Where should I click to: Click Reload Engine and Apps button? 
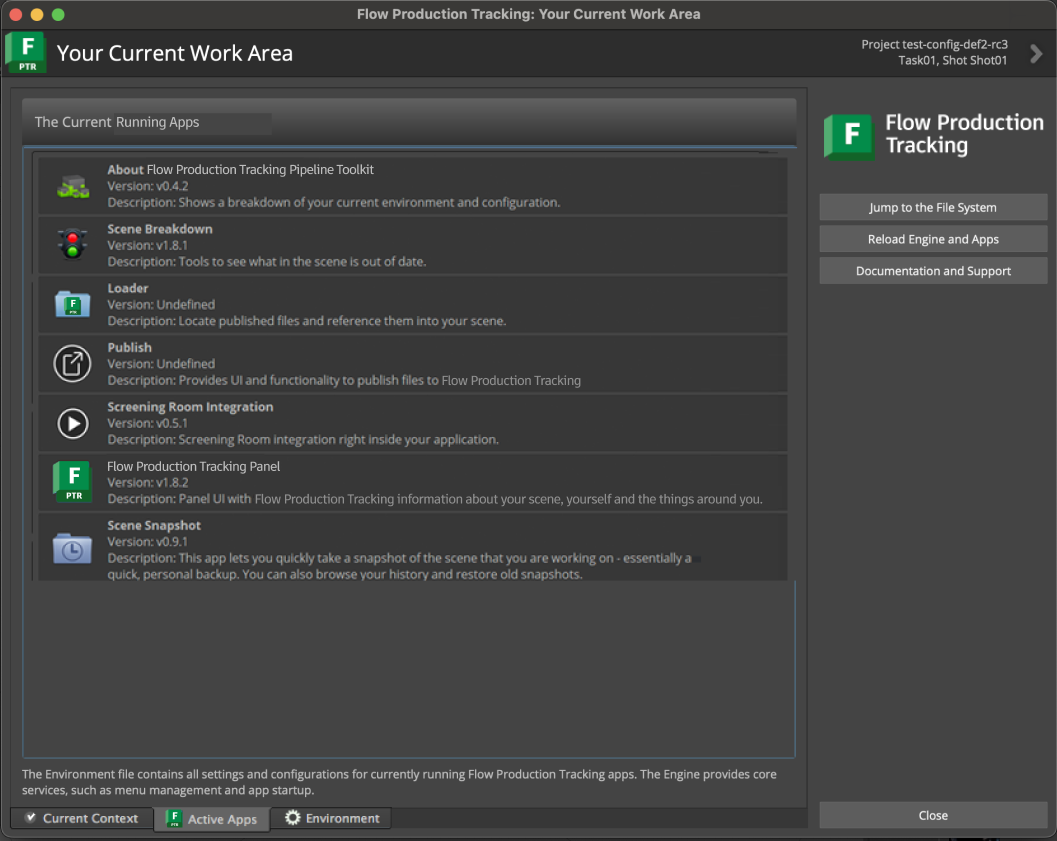[933, 239]
